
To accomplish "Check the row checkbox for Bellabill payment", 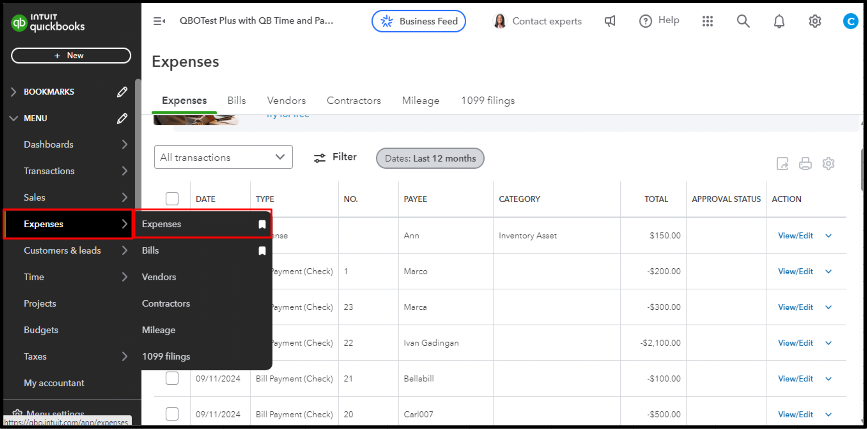I will click(x=172, y=378).
